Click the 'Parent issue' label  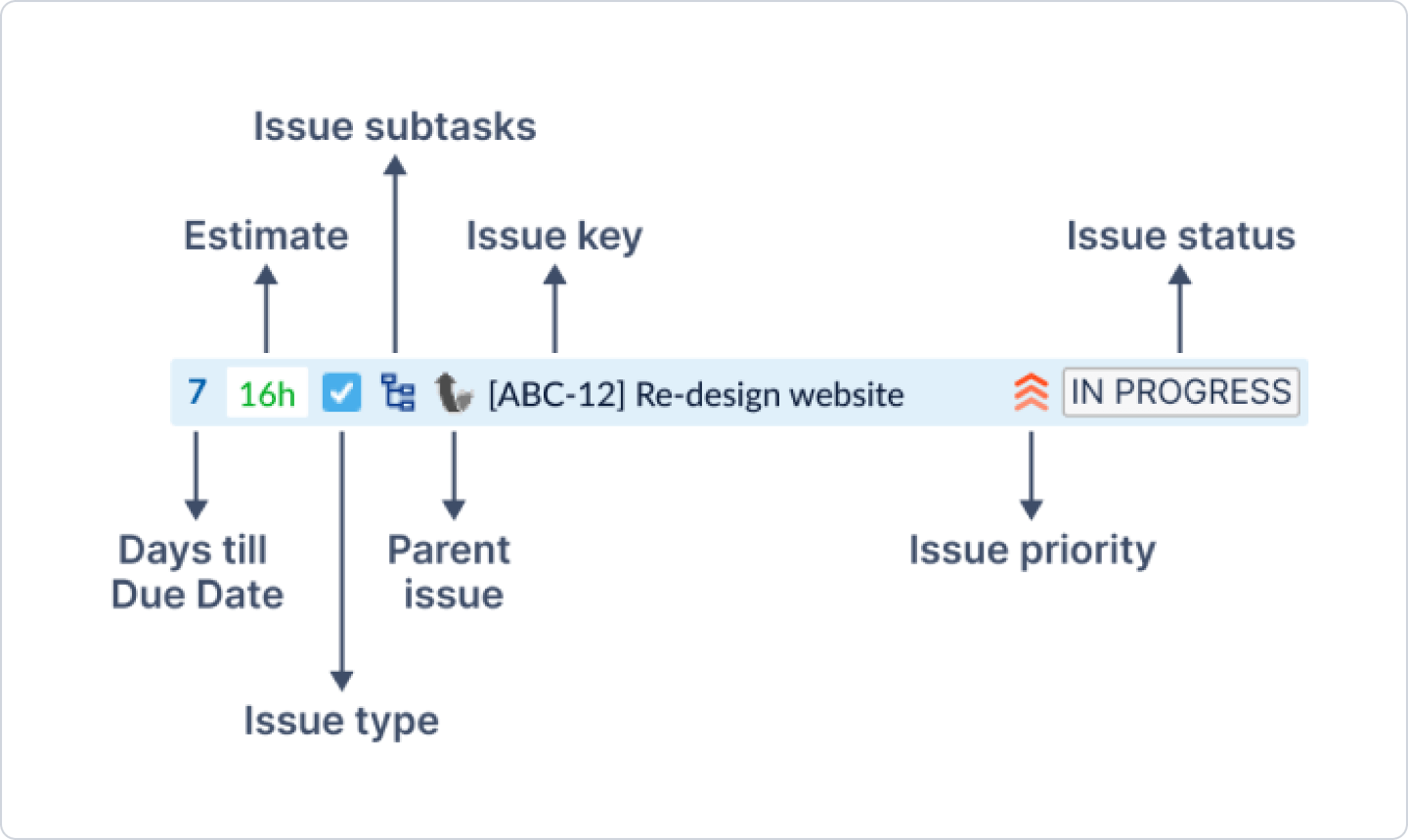tap(450, 572)
